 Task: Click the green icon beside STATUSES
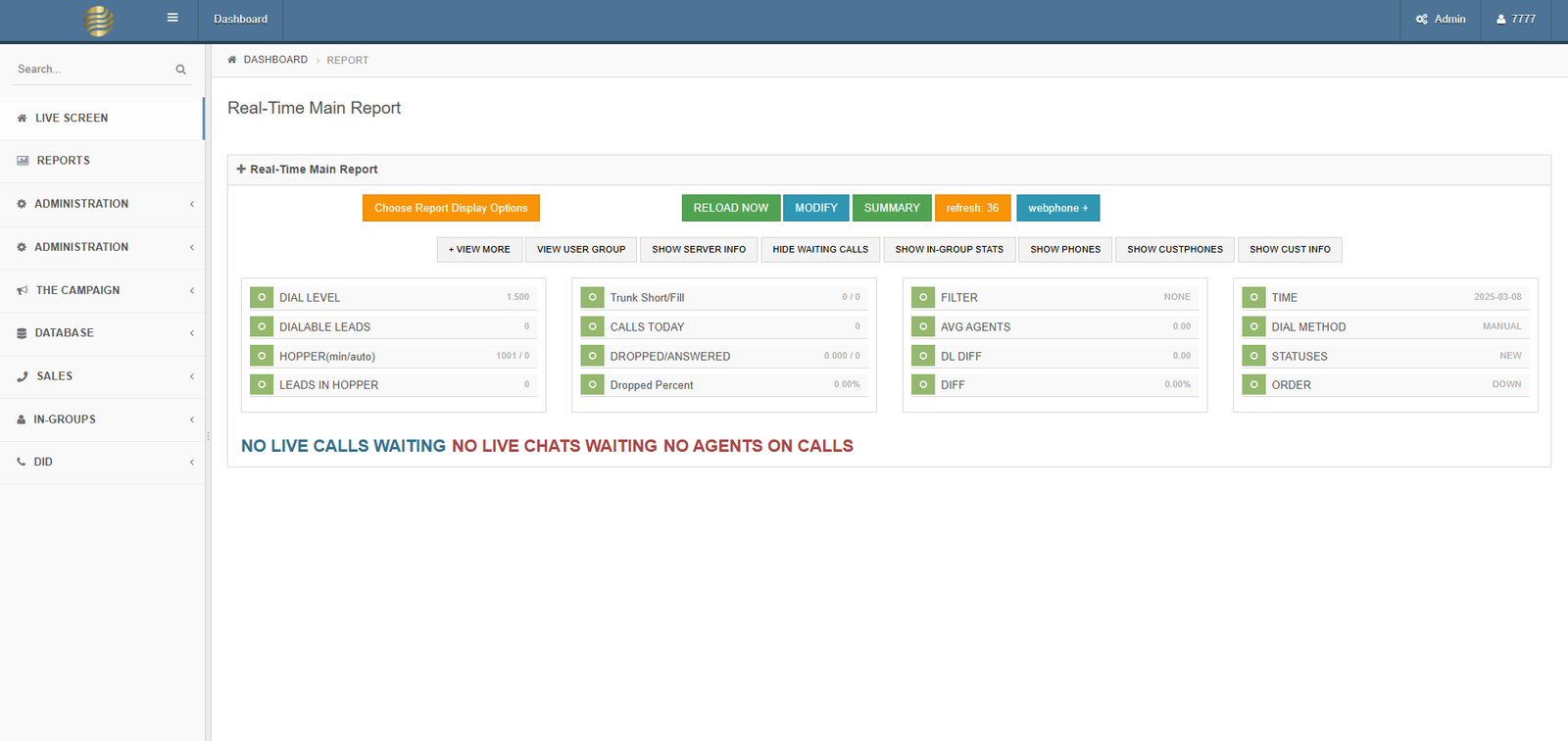click(x=1254, y=356)
